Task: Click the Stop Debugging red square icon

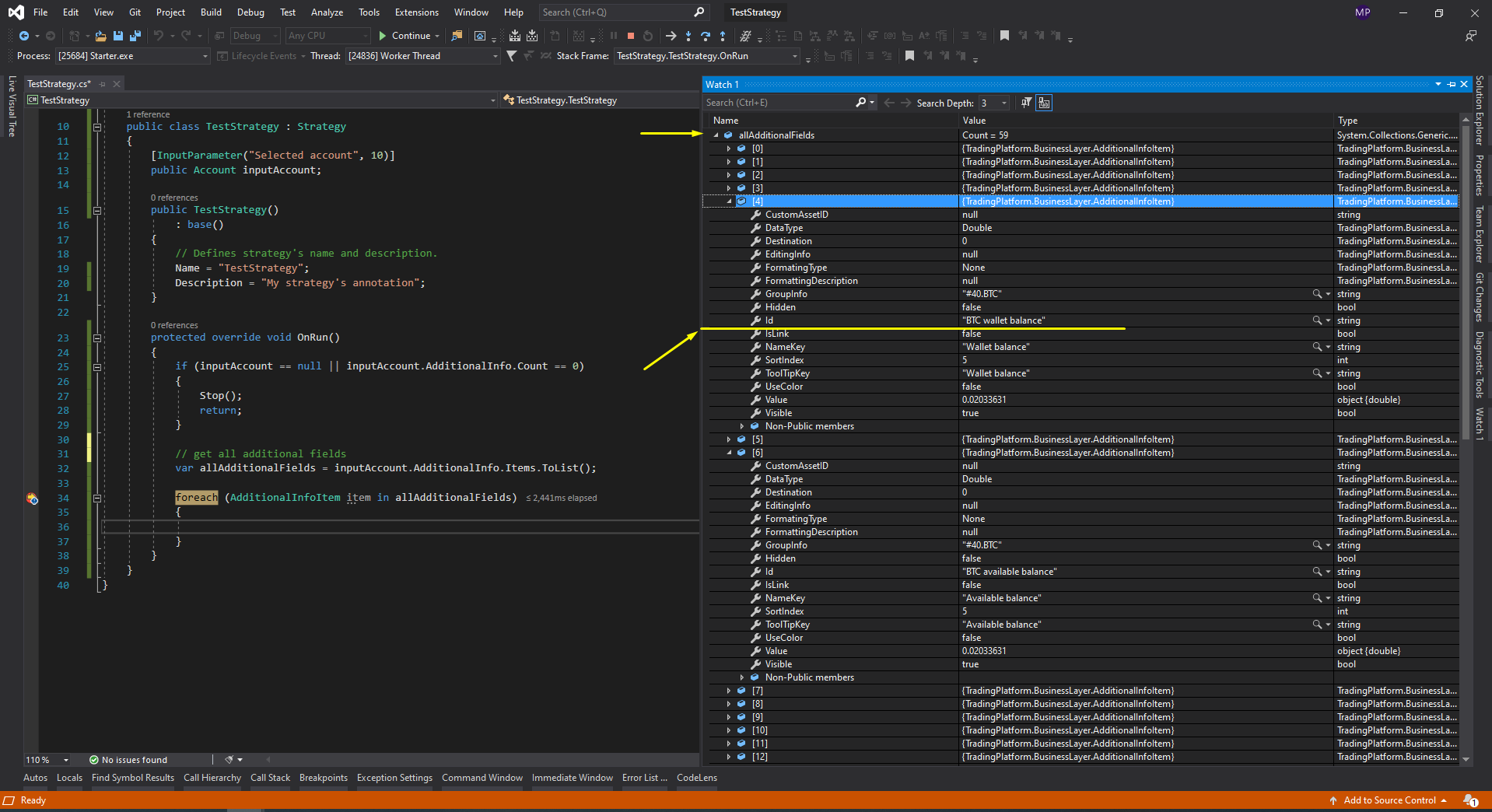Action: (631, 36)
